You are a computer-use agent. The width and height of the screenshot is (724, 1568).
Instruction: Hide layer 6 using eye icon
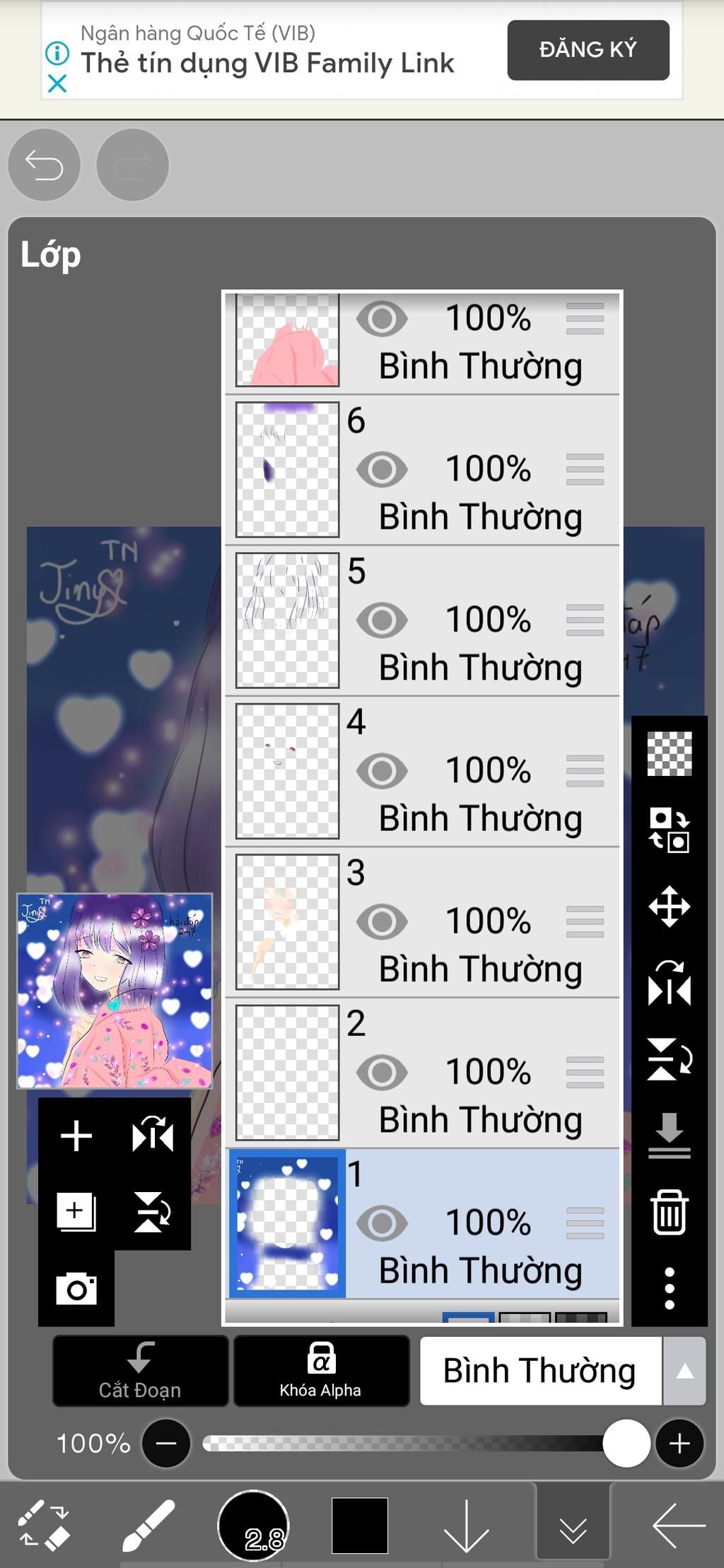point(382,469)
